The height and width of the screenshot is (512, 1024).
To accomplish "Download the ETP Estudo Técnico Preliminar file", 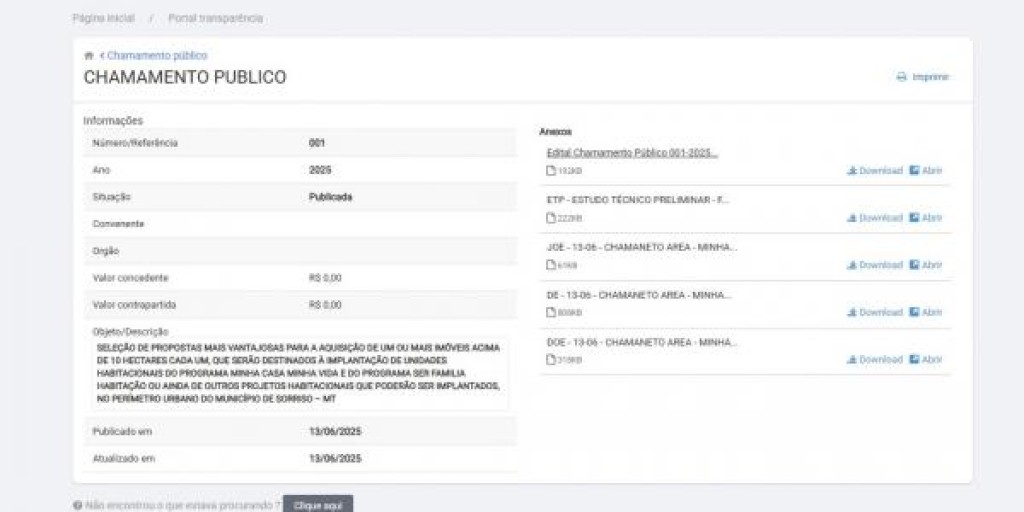I will [875, 218].
